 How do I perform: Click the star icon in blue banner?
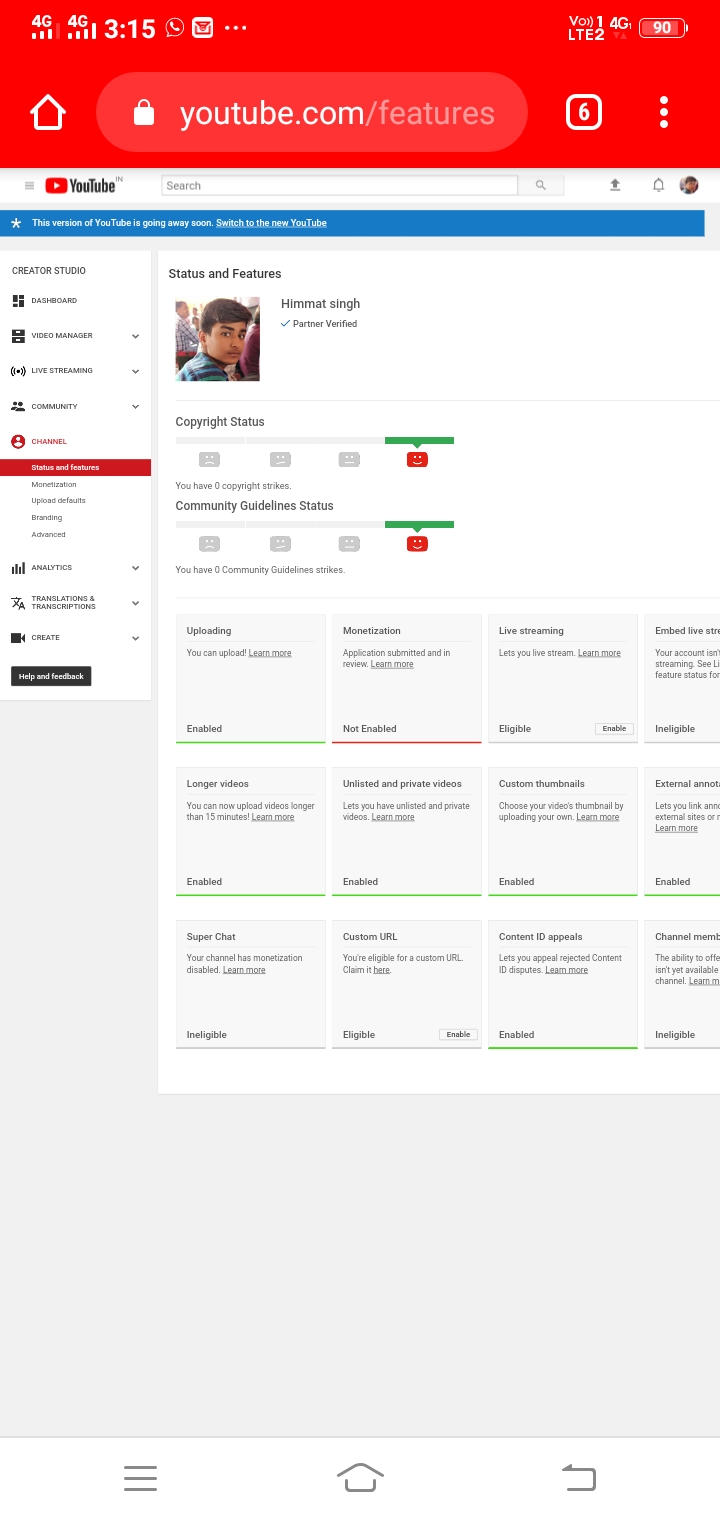click(x=16, y=223)
